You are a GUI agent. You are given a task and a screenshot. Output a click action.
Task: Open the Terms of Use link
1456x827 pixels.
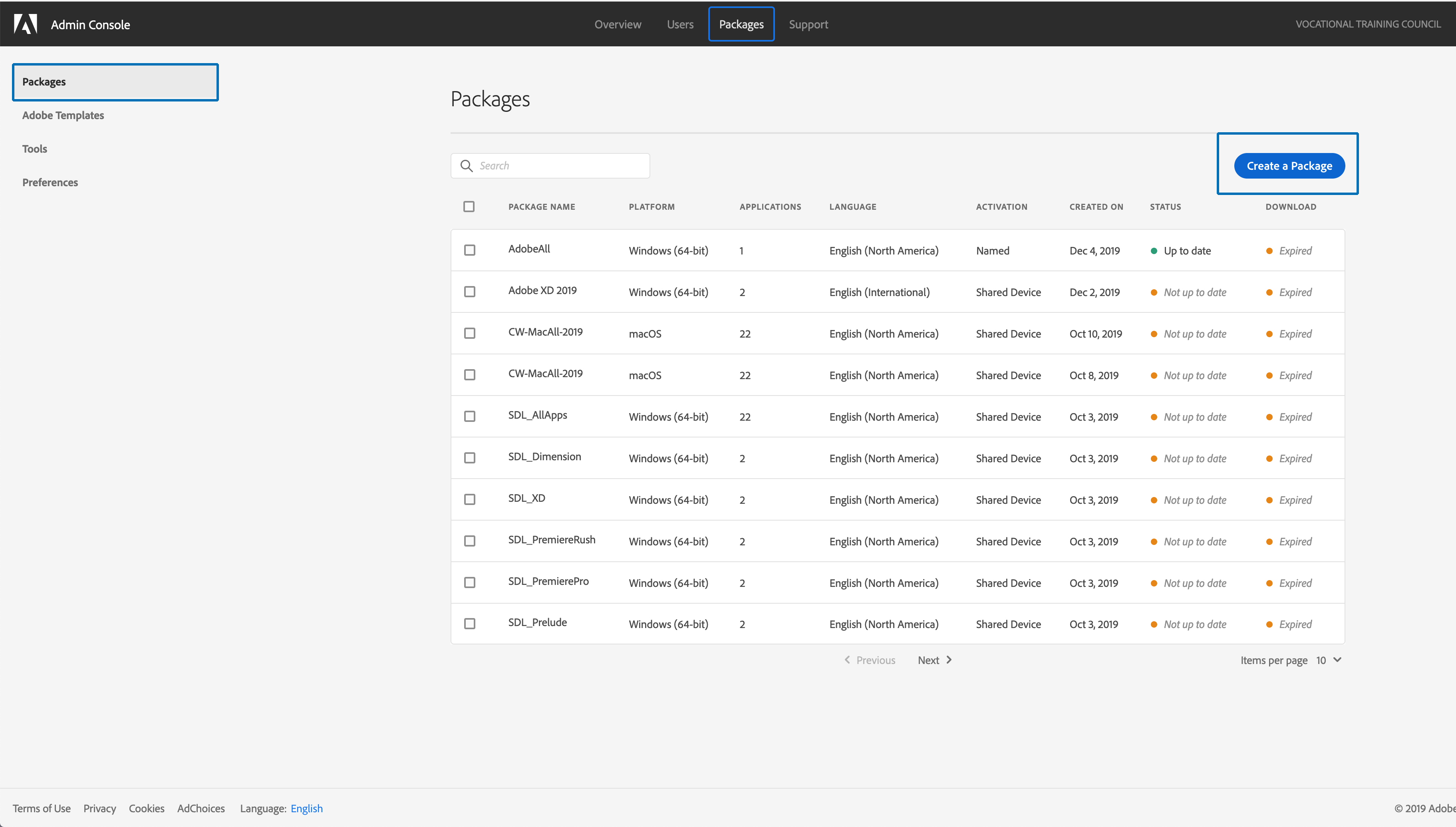click(x=42, y=808)
